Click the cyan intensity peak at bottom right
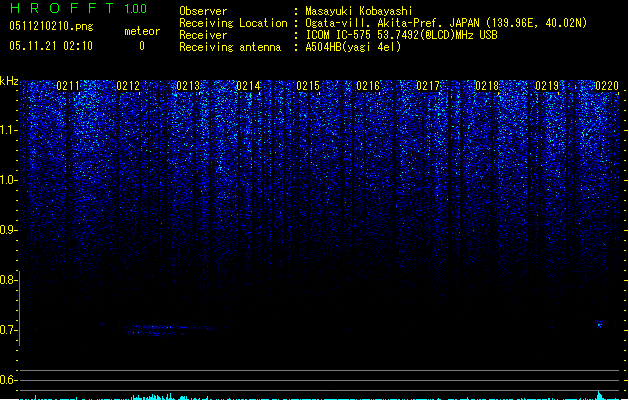629x400 pixels. [599, 395]
